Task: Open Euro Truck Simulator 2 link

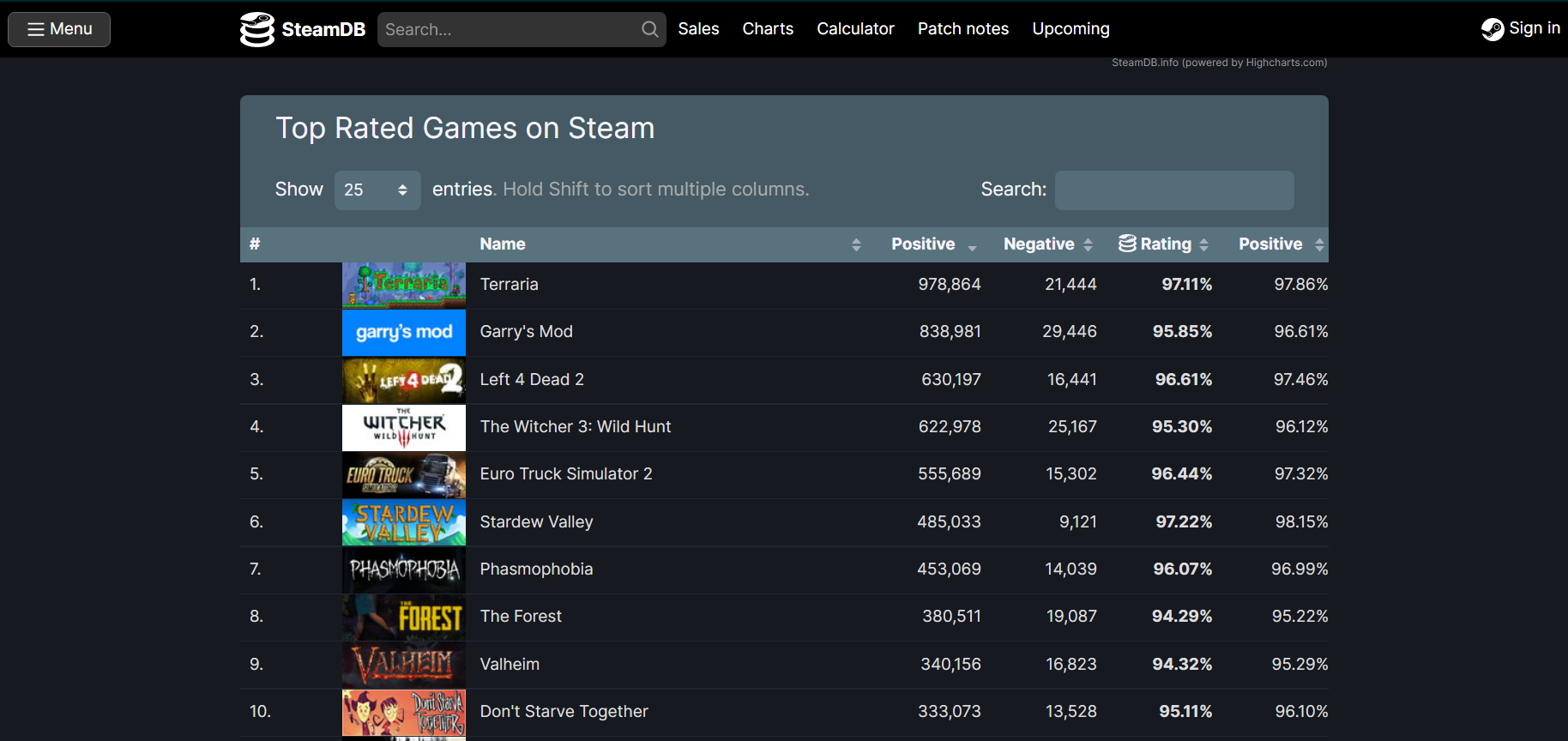Action: [566, 473]
